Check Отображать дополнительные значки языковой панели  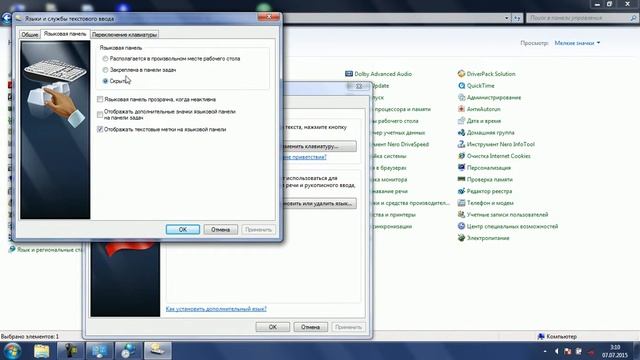pos(167,114)
